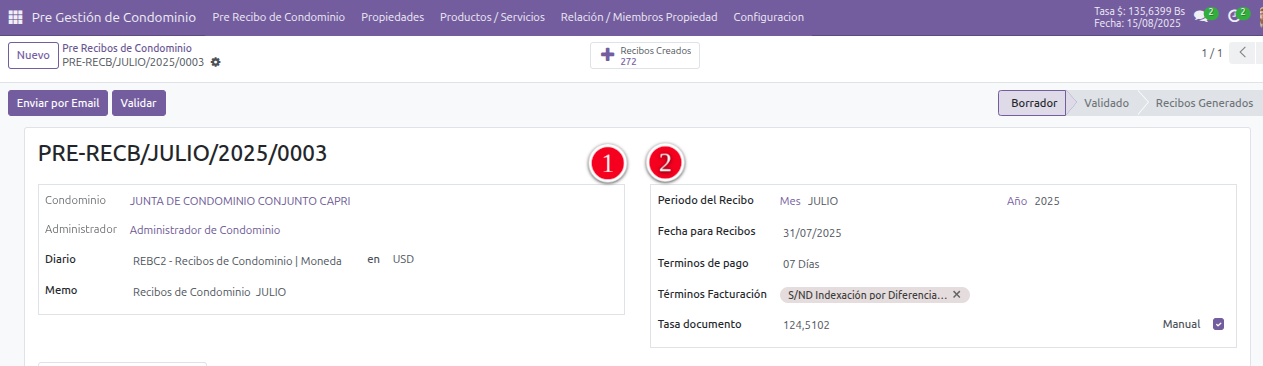Click Enviar por Email button
The width and height of the screenshot is (1263, 366).
click(58, 103)
